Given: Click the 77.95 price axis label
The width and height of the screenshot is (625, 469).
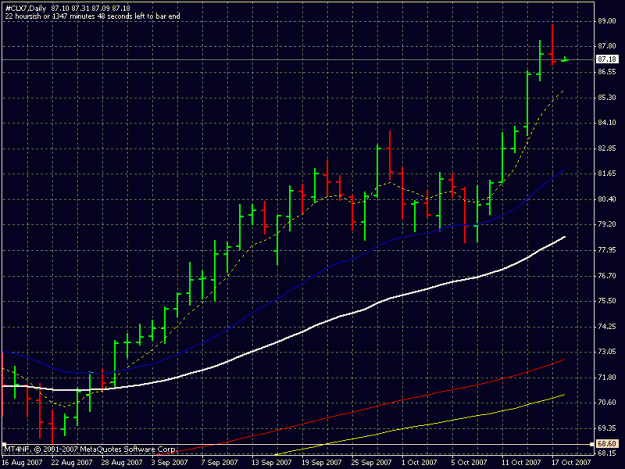Looking at the screenshot, I should pyautogui.click(x=607, y=250).
